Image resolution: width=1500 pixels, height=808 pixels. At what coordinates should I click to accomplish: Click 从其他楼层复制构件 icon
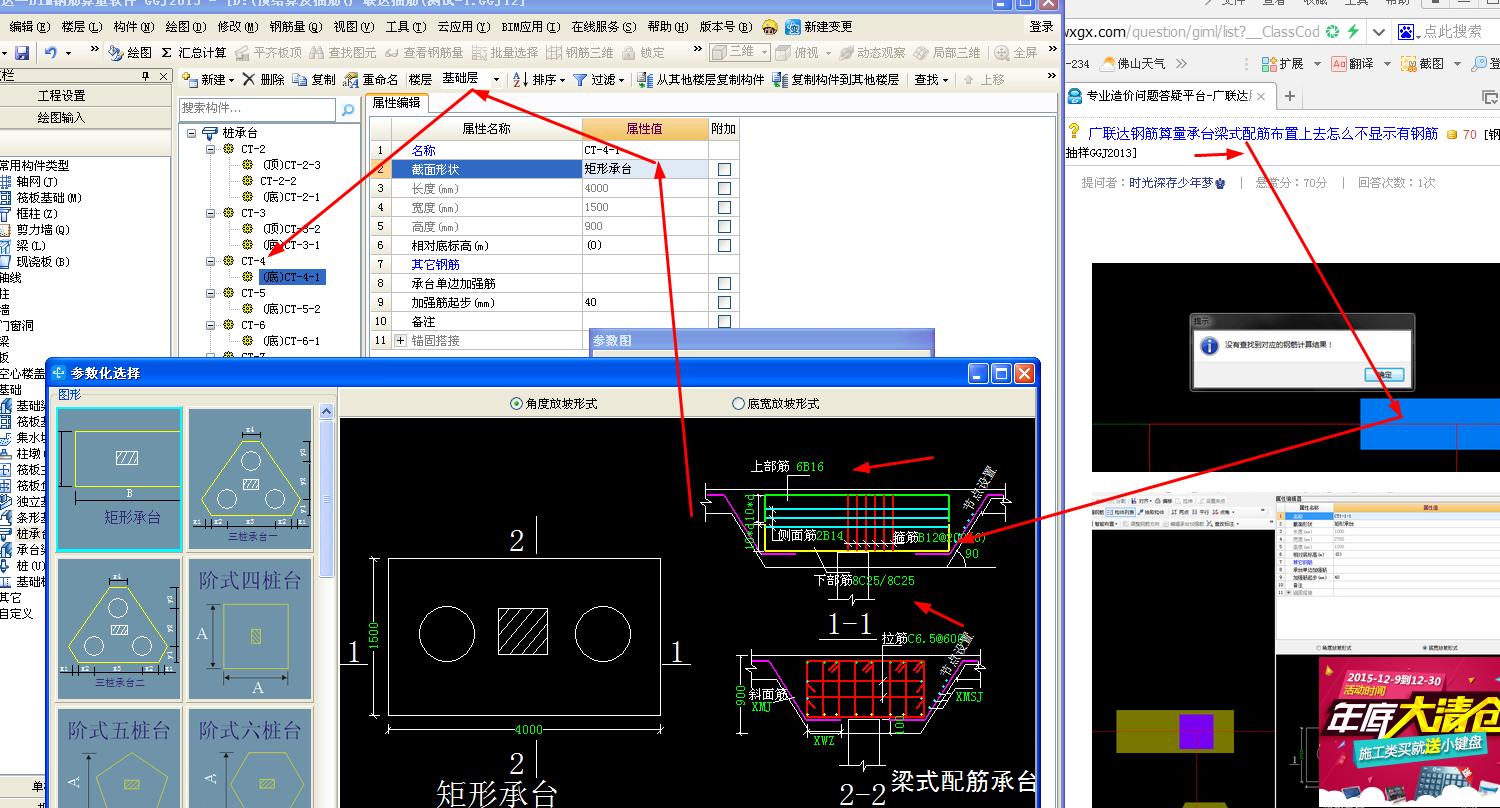645,79
